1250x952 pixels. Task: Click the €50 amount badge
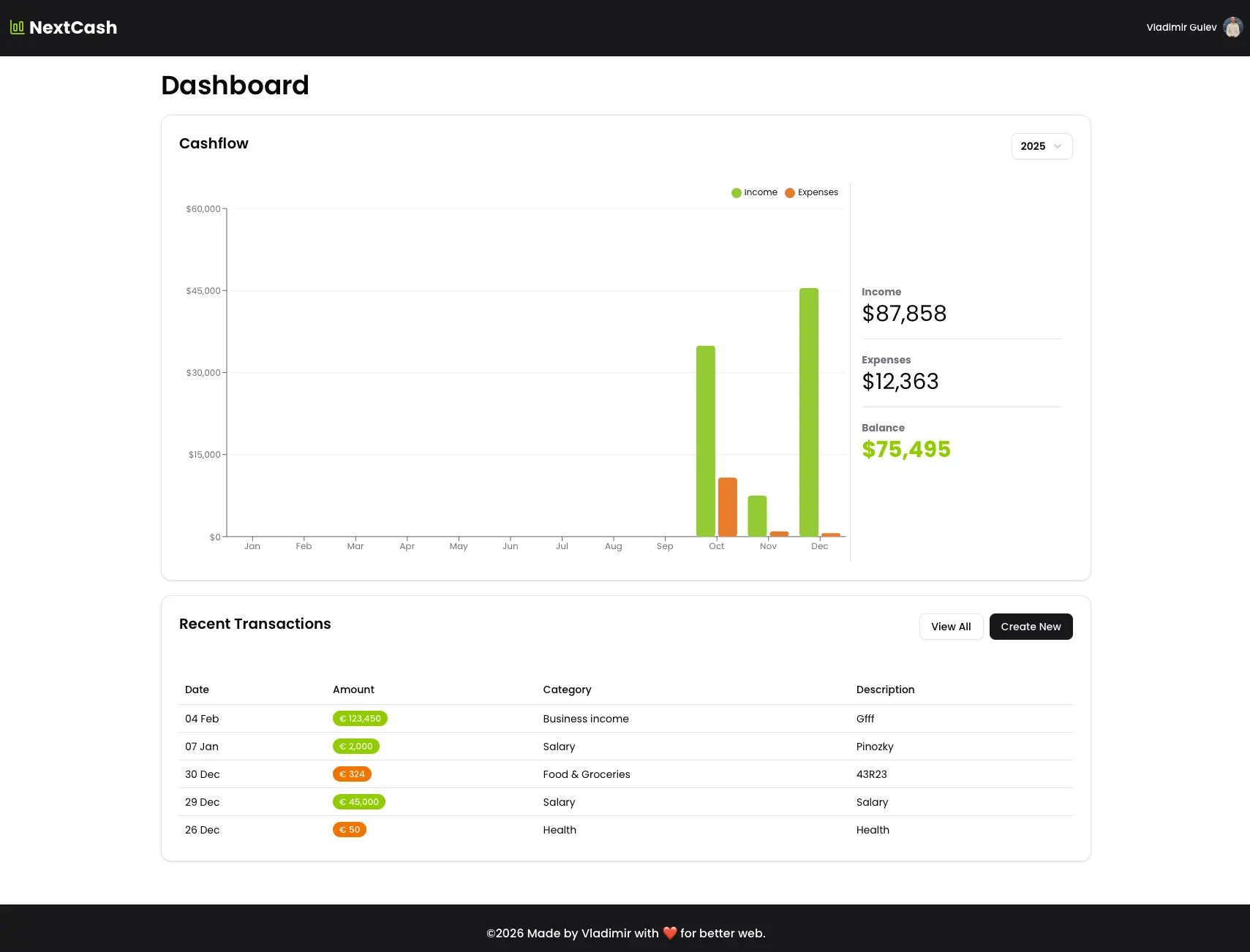[350, 830]
